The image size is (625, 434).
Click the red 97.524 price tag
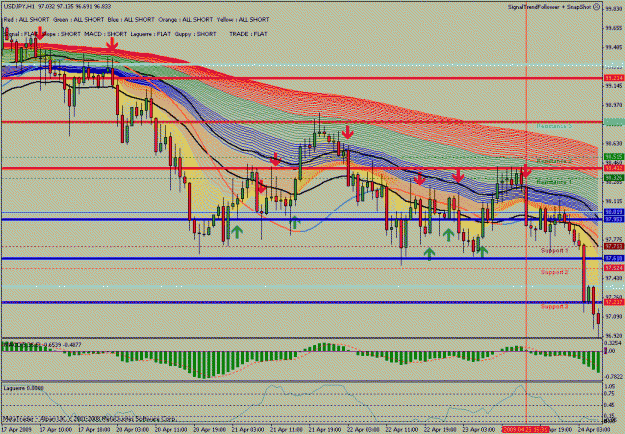614,268
